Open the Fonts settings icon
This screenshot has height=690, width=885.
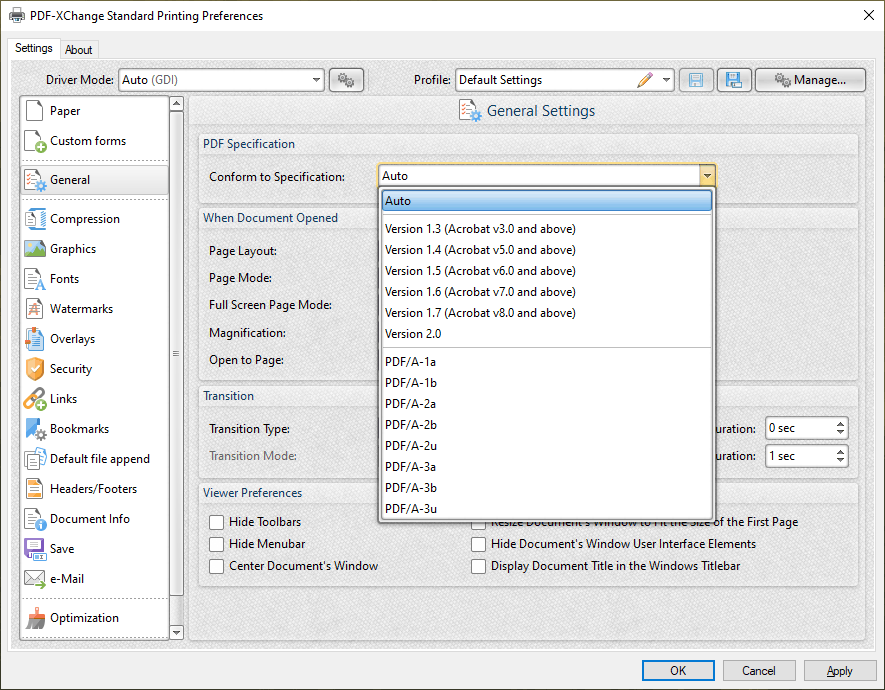[x=35, y=279]
